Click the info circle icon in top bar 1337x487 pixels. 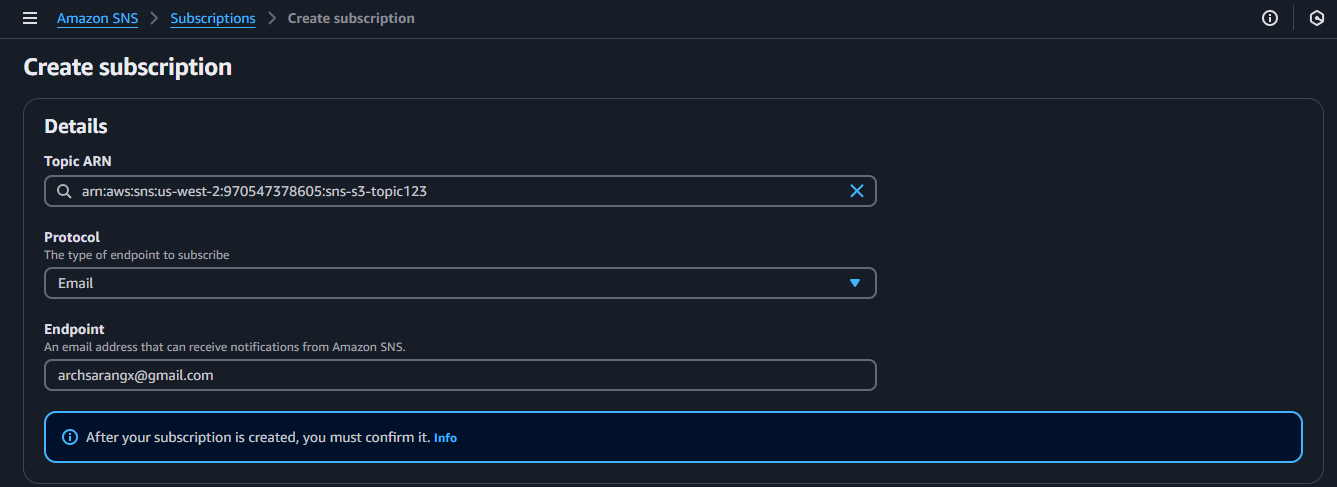pyautogui.click(x=1270, y=18)
